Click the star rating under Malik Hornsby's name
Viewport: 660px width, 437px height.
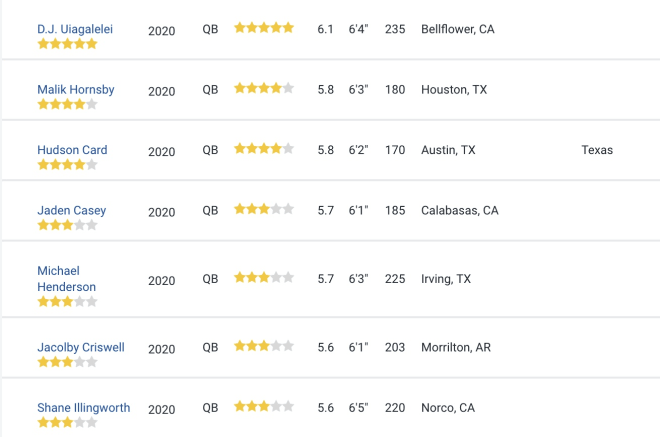click(x=67, y=104)
